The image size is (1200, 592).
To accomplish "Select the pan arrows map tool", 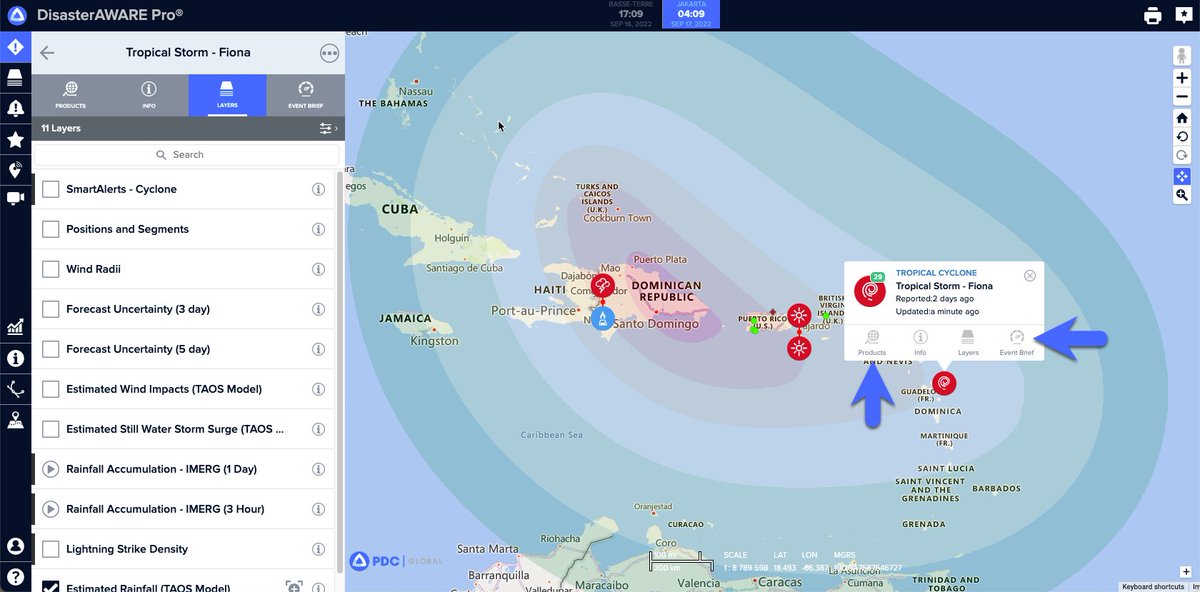I will [1182, 176].
